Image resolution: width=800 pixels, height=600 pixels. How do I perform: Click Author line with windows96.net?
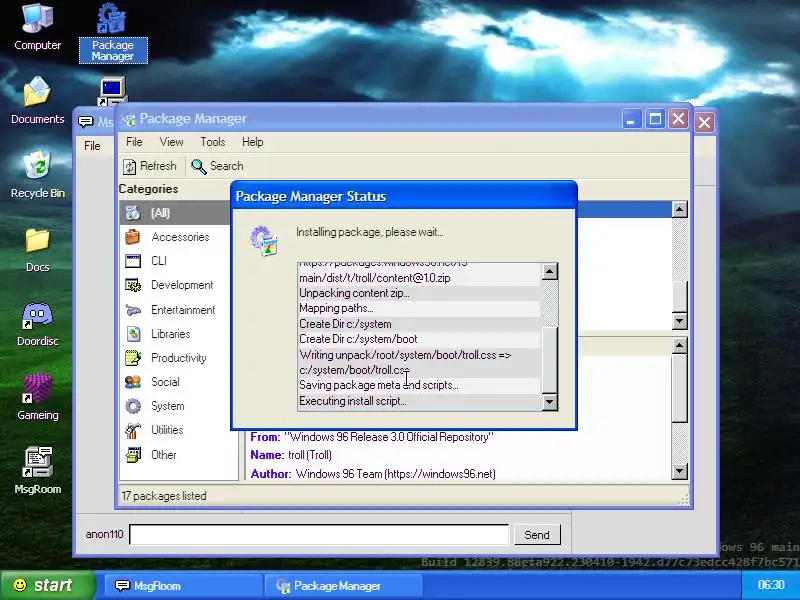point(373,474)
